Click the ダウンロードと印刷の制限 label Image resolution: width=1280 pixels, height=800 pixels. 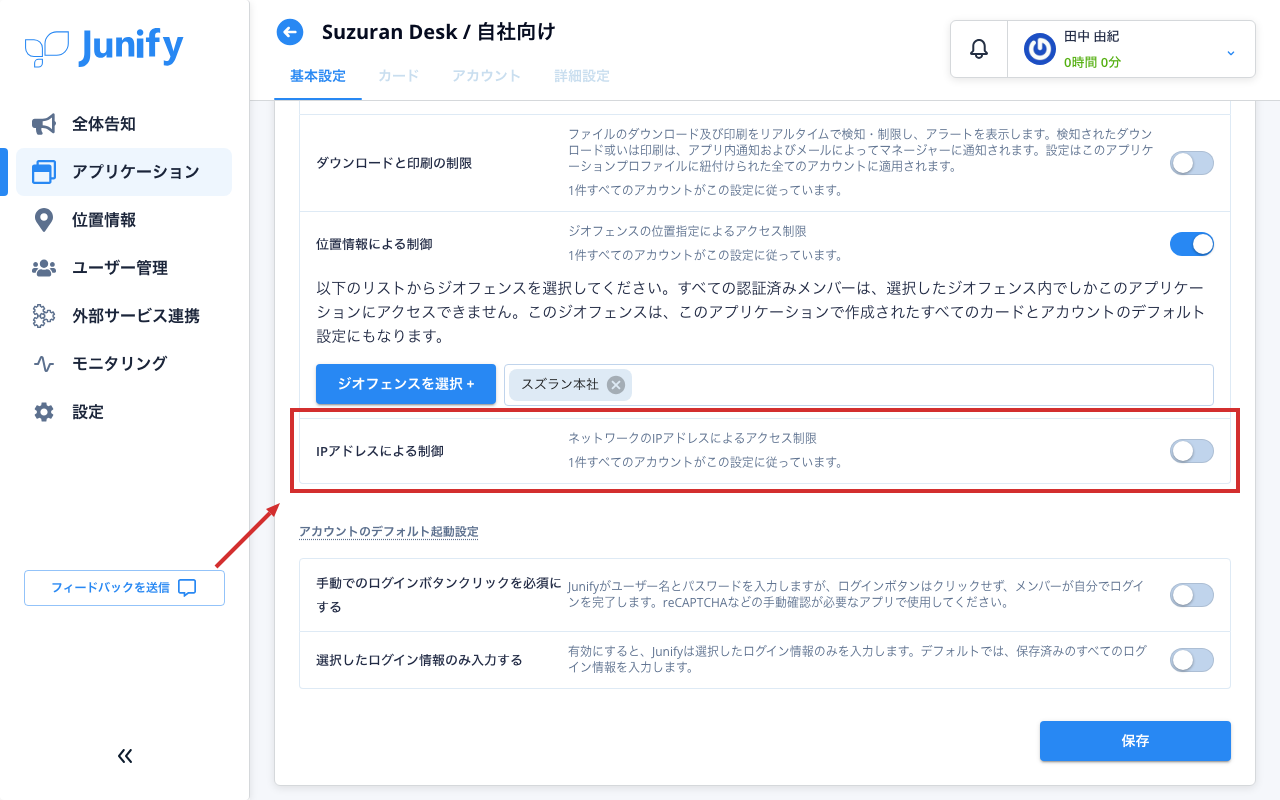pos(394,163)
